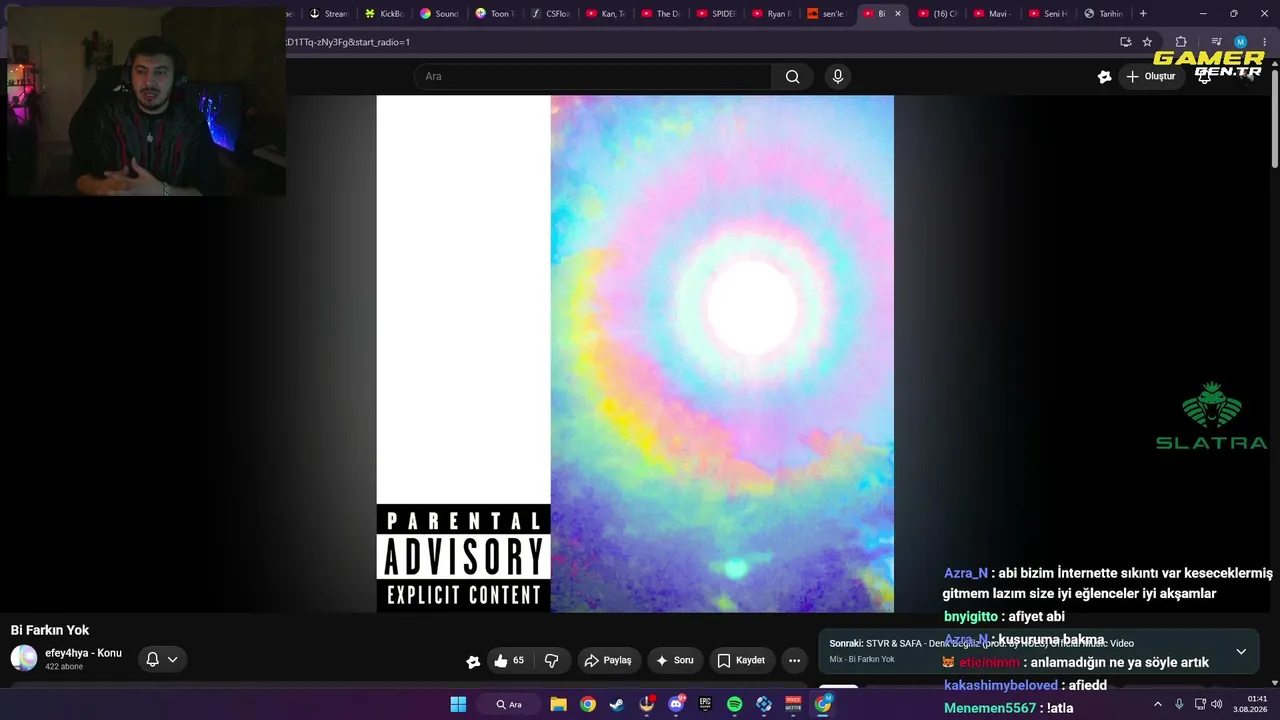Open the taskbar volume control

pos(1217,704)
